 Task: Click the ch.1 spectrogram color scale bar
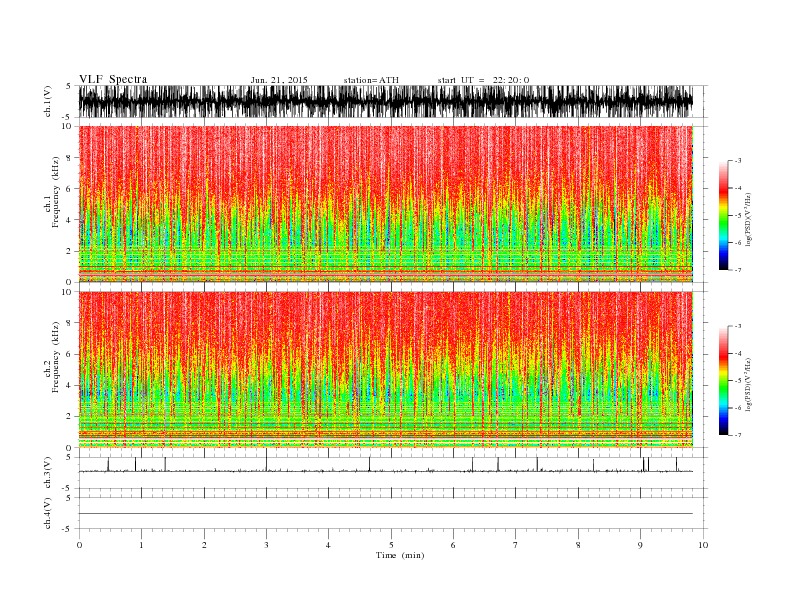coord(723,216)
